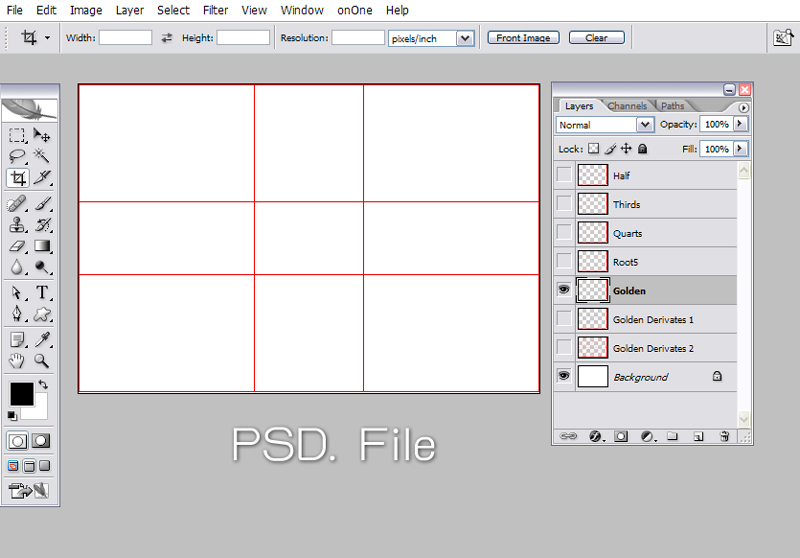
Task: Open the pixels/inch units dropdown
Action: 465,38
